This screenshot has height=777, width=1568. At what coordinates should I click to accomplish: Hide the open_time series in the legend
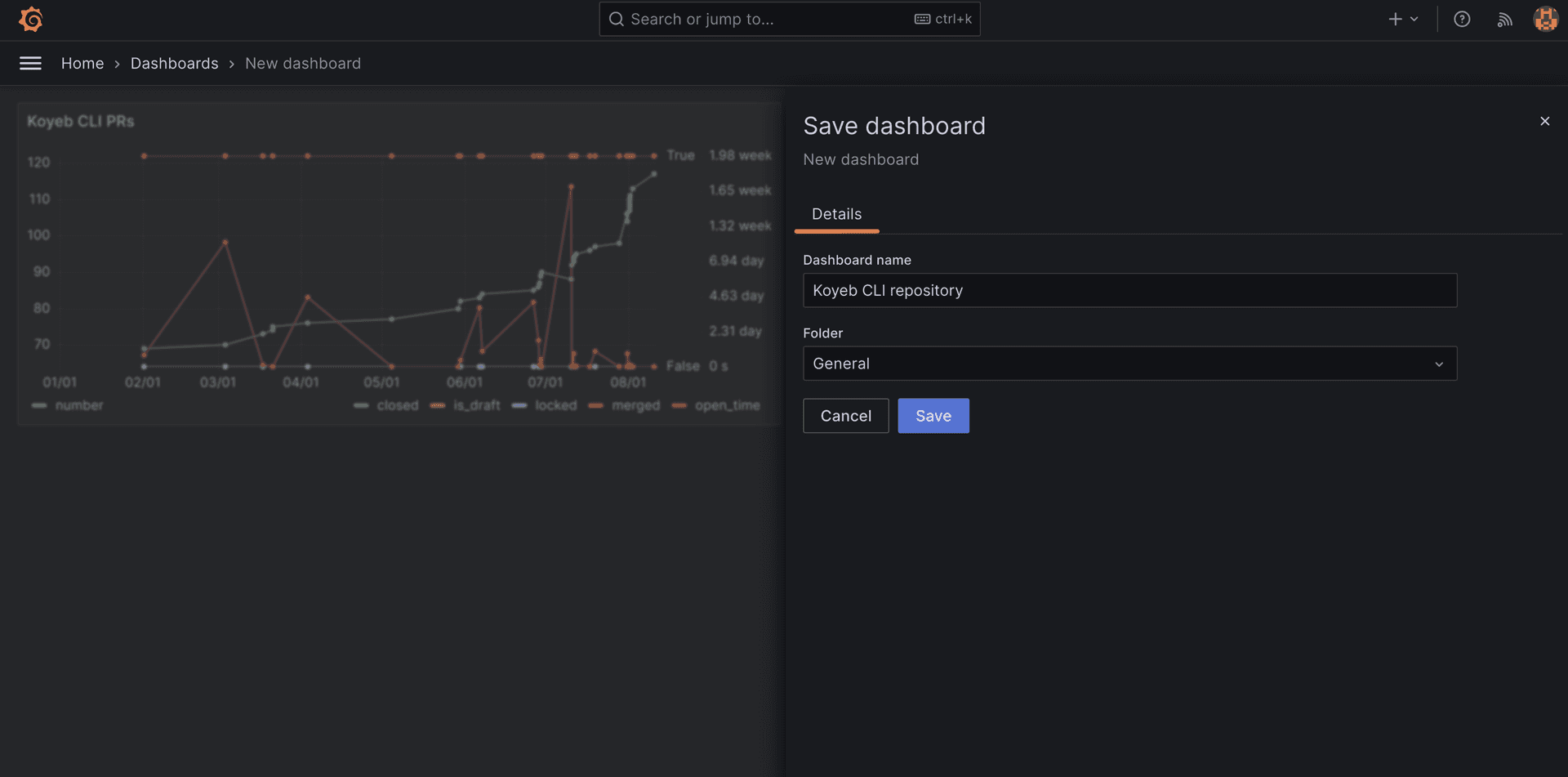[x=727, y=405]
